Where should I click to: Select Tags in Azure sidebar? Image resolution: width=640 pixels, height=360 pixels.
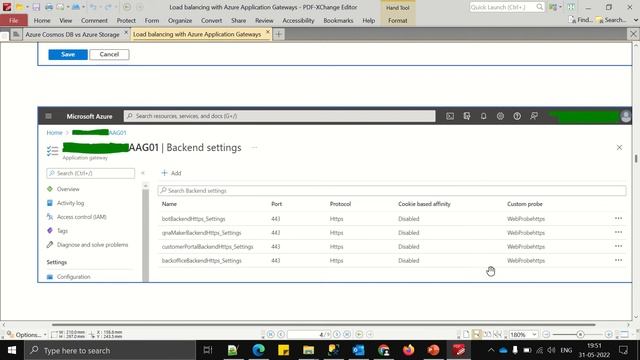[62, 231]
